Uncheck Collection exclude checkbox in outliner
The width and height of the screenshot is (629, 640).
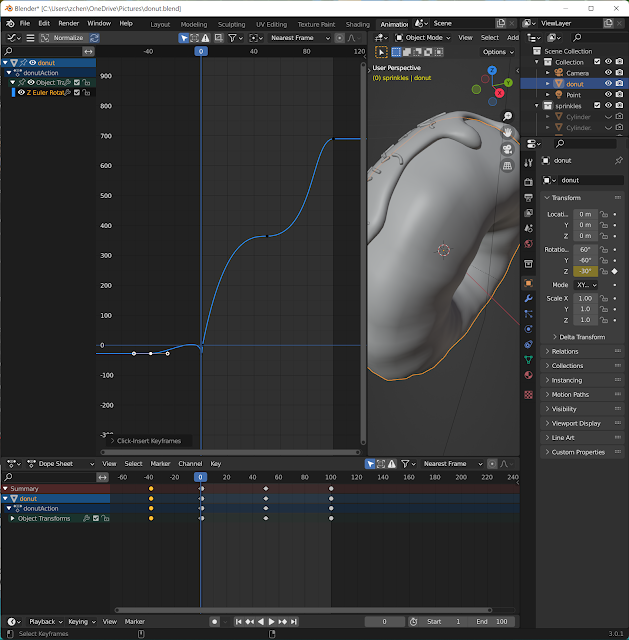pos(597,62)
